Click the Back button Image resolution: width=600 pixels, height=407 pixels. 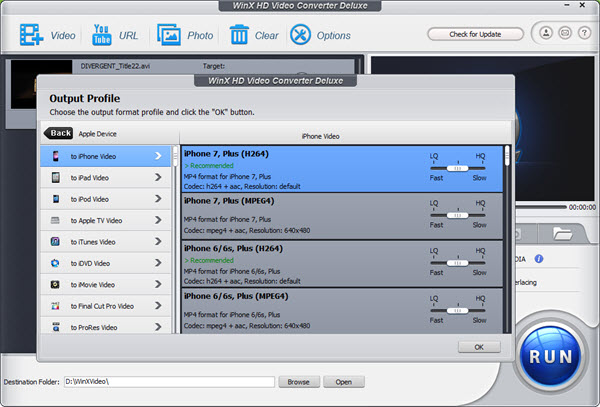click(58, 133)
